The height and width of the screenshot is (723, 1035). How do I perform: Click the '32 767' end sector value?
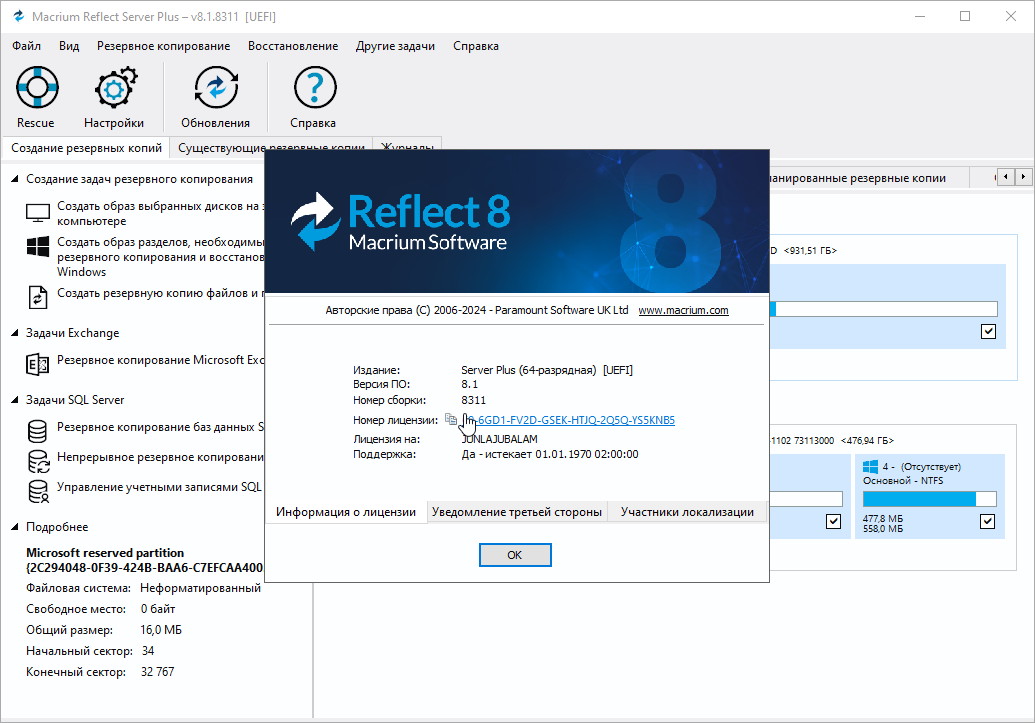(x=157, y=671)
